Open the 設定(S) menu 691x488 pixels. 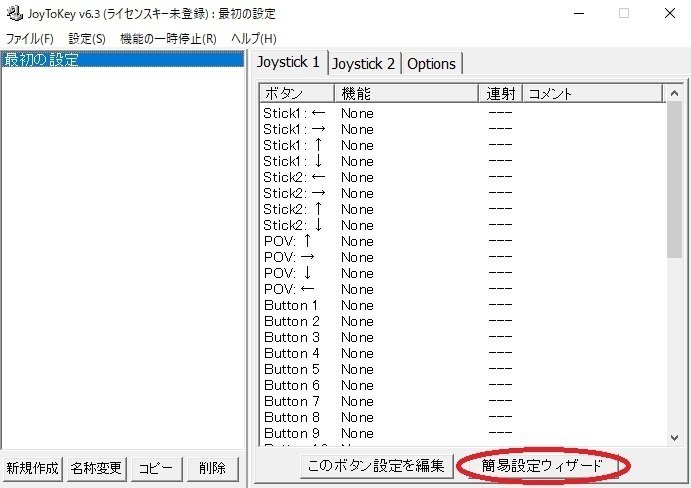(x=87, y=39)
